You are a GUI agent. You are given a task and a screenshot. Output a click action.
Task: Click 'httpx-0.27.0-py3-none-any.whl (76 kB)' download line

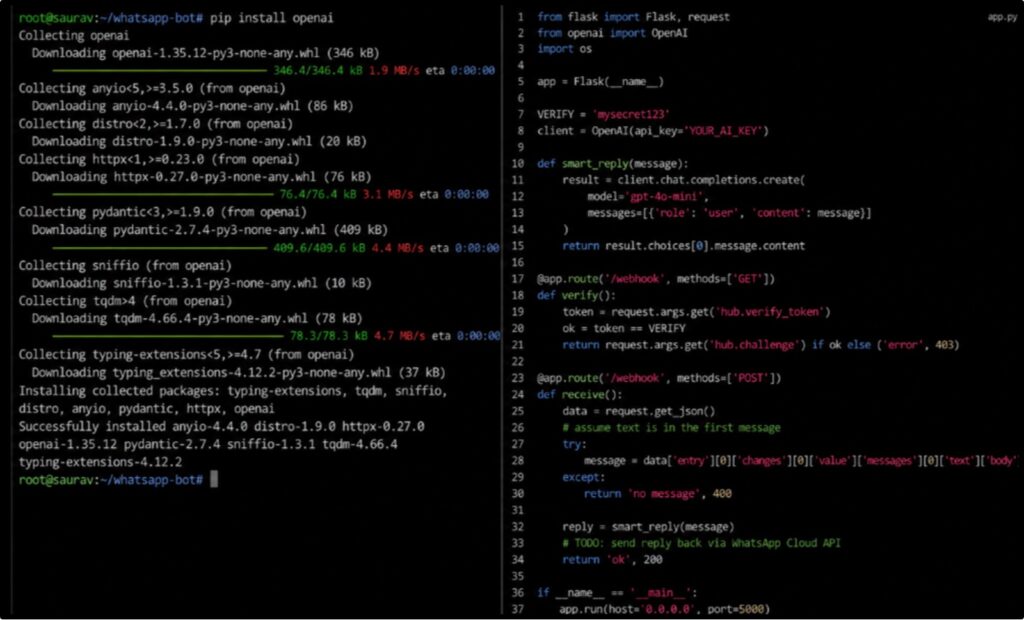pos(202,176)
